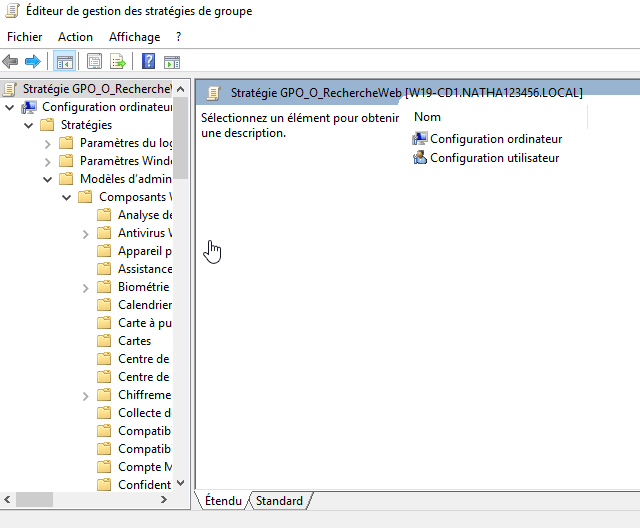Open Help with the question mark icon
The image size is (640, 528).
(148, 62)
